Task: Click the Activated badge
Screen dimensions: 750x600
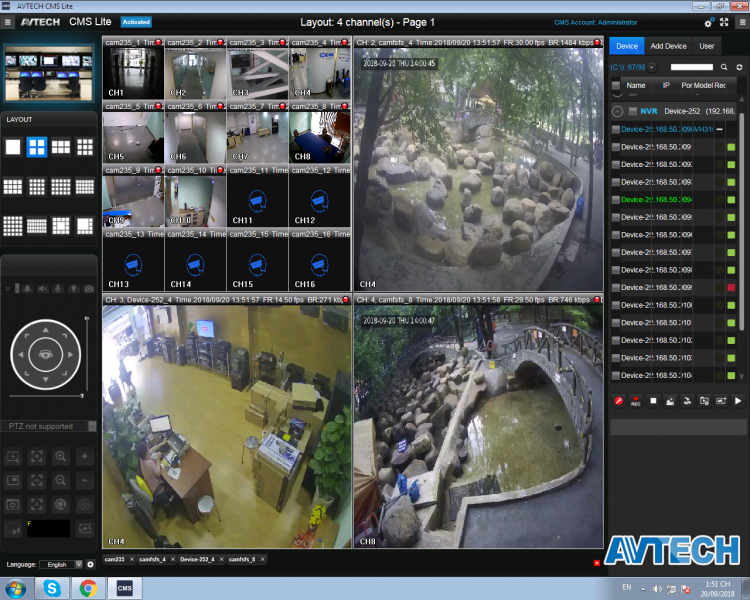Action: (x=136, y=22)
